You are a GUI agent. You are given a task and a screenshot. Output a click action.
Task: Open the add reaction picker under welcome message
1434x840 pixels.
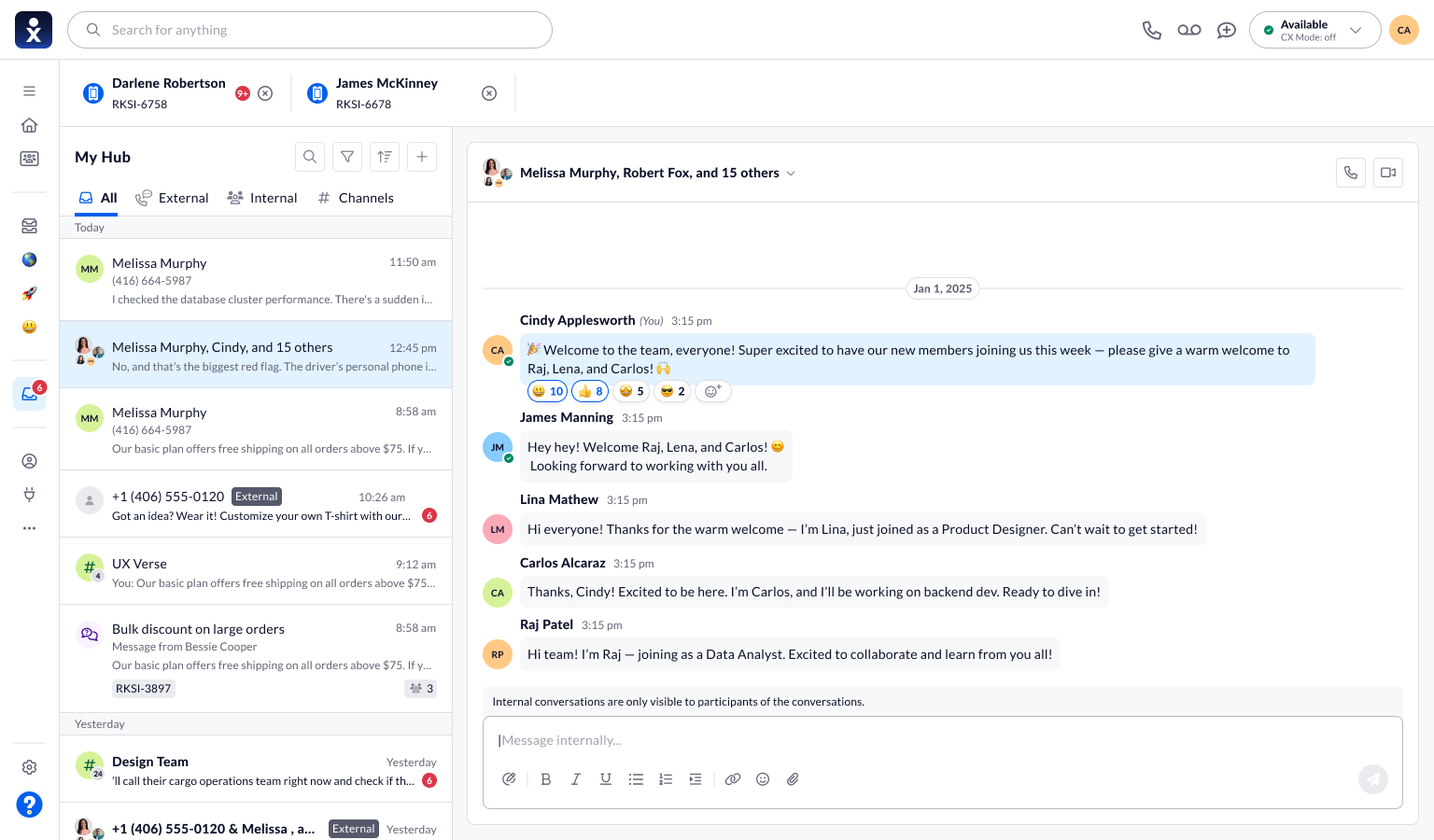coord(712,391)
